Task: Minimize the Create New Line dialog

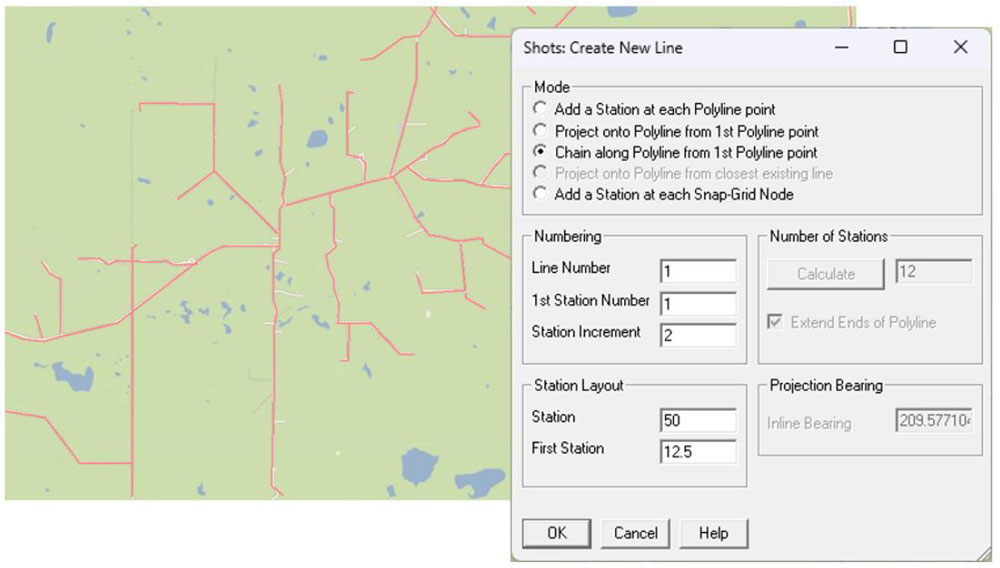Action: click(842, 47)
